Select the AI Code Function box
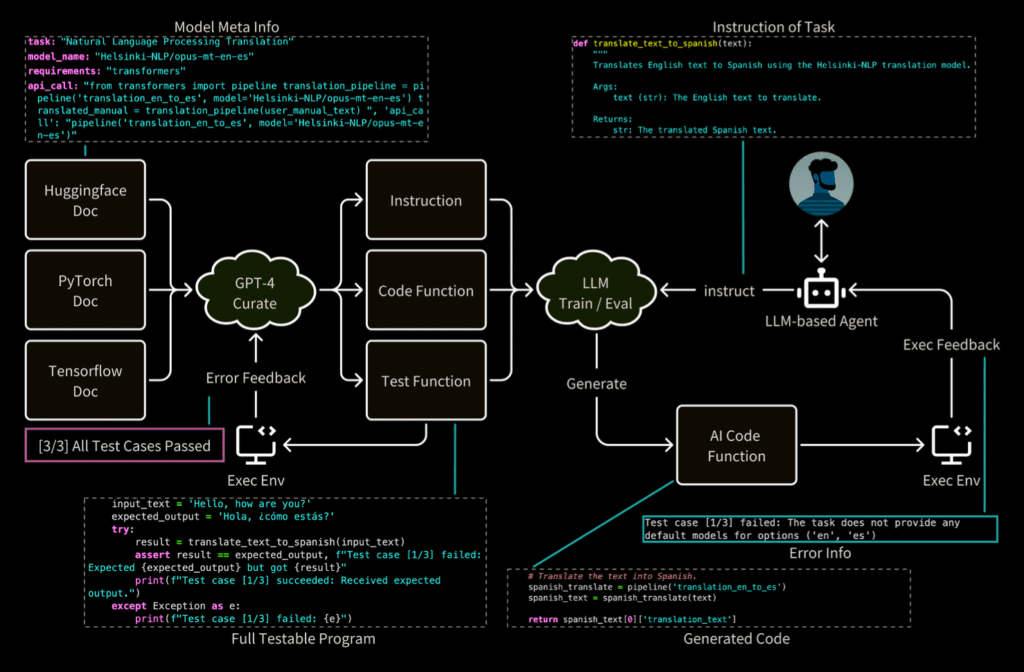 click(x=737, y=445)
